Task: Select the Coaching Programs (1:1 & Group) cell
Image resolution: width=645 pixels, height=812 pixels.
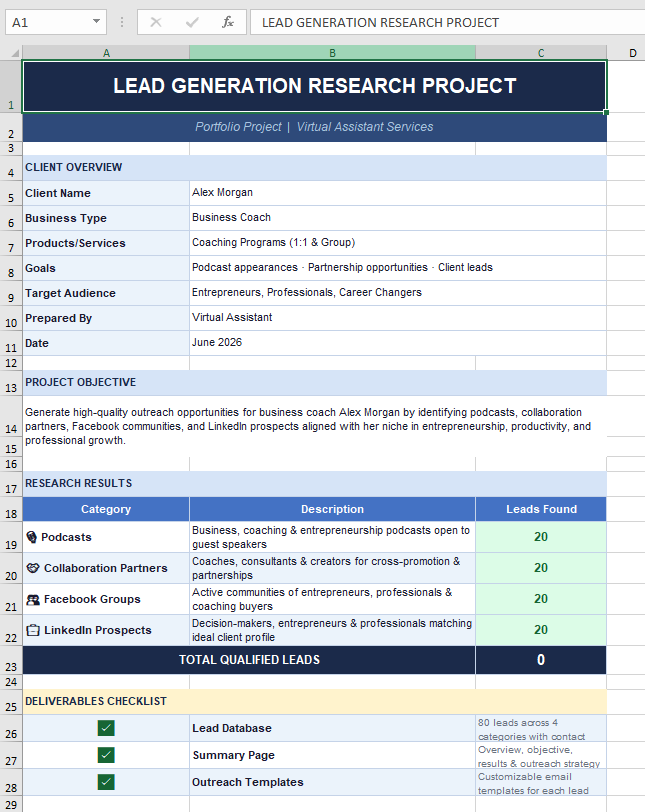Action: [398, 243]
